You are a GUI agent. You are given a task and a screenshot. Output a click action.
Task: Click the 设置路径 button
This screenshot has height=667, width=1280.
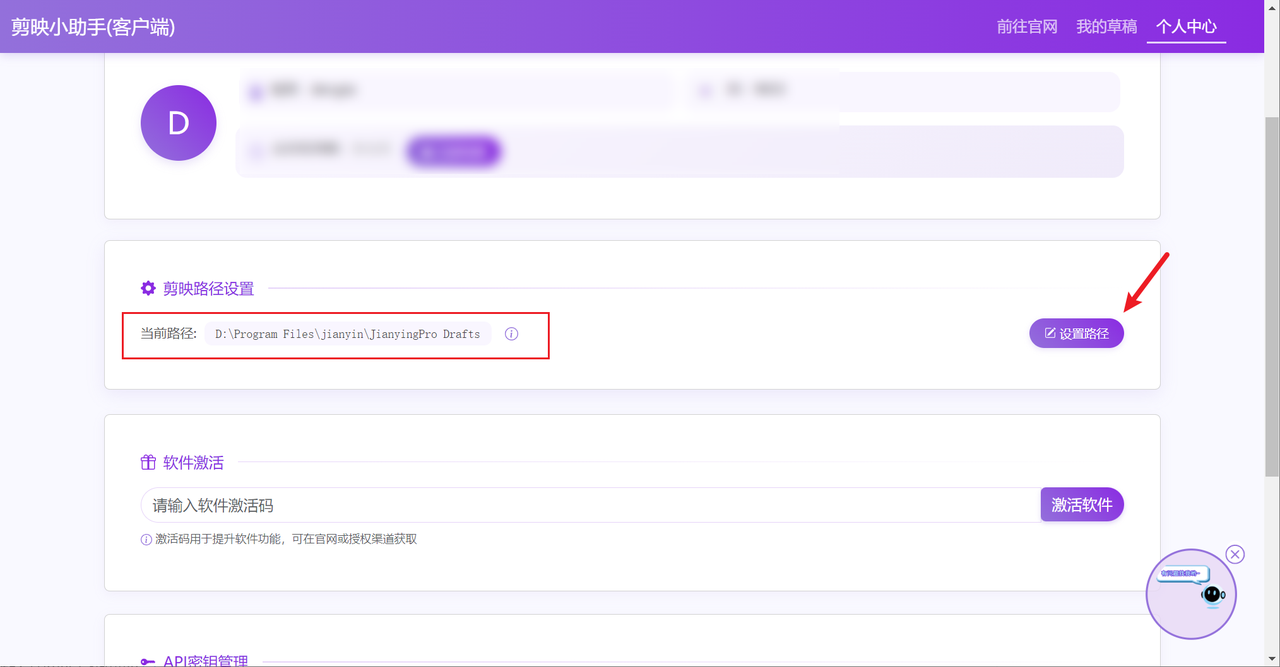[1076, 333]
